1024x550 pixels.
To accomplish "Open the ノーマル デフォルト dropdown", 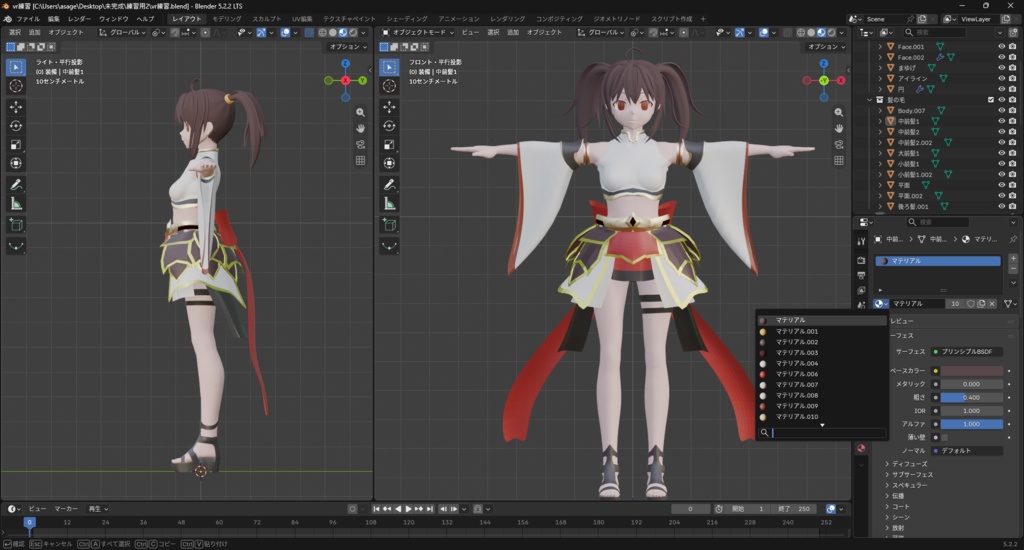I will pos(967,451).
